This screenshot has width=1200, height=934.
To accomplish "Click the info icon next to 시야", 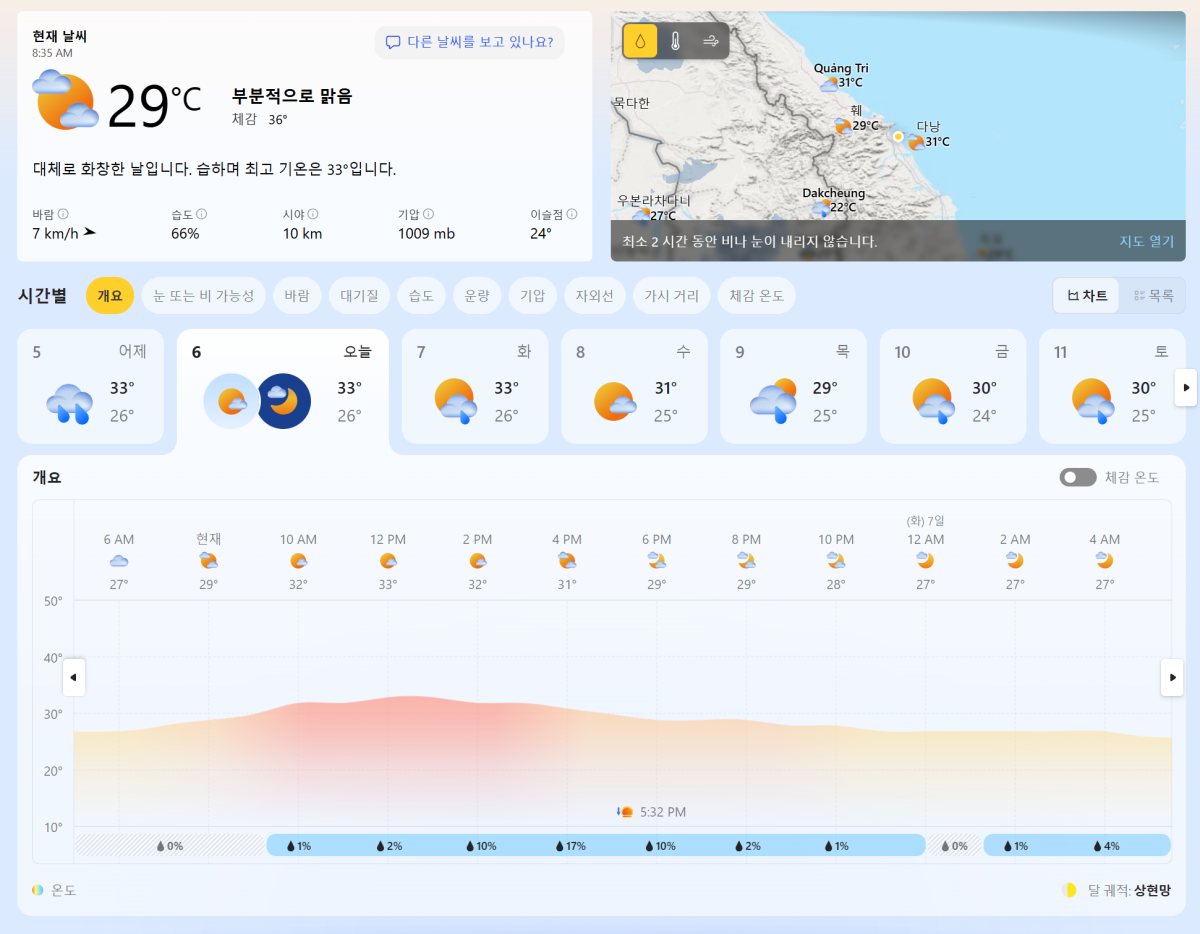I will click(x=313, y=214).
